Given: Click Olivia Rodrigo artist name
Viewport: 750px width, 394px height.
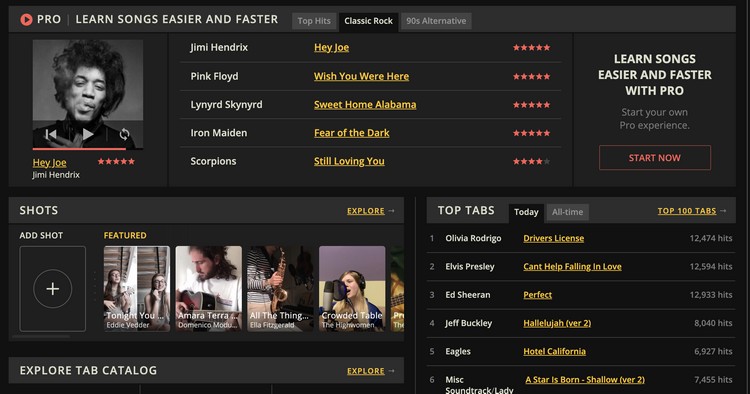Looking at the screenshot, I should point(473,238).
